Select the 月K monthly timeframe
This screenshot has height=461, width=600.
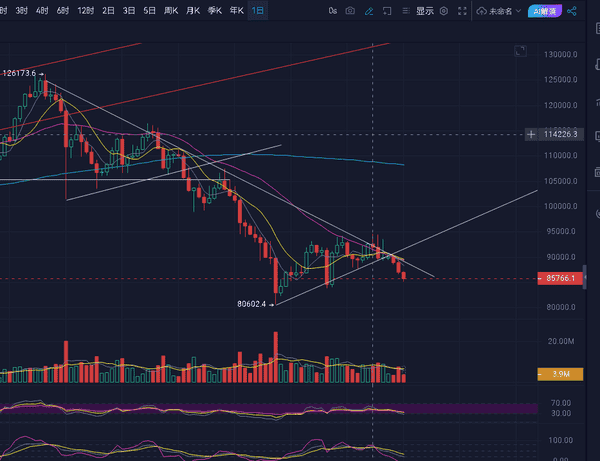[193, 11]
